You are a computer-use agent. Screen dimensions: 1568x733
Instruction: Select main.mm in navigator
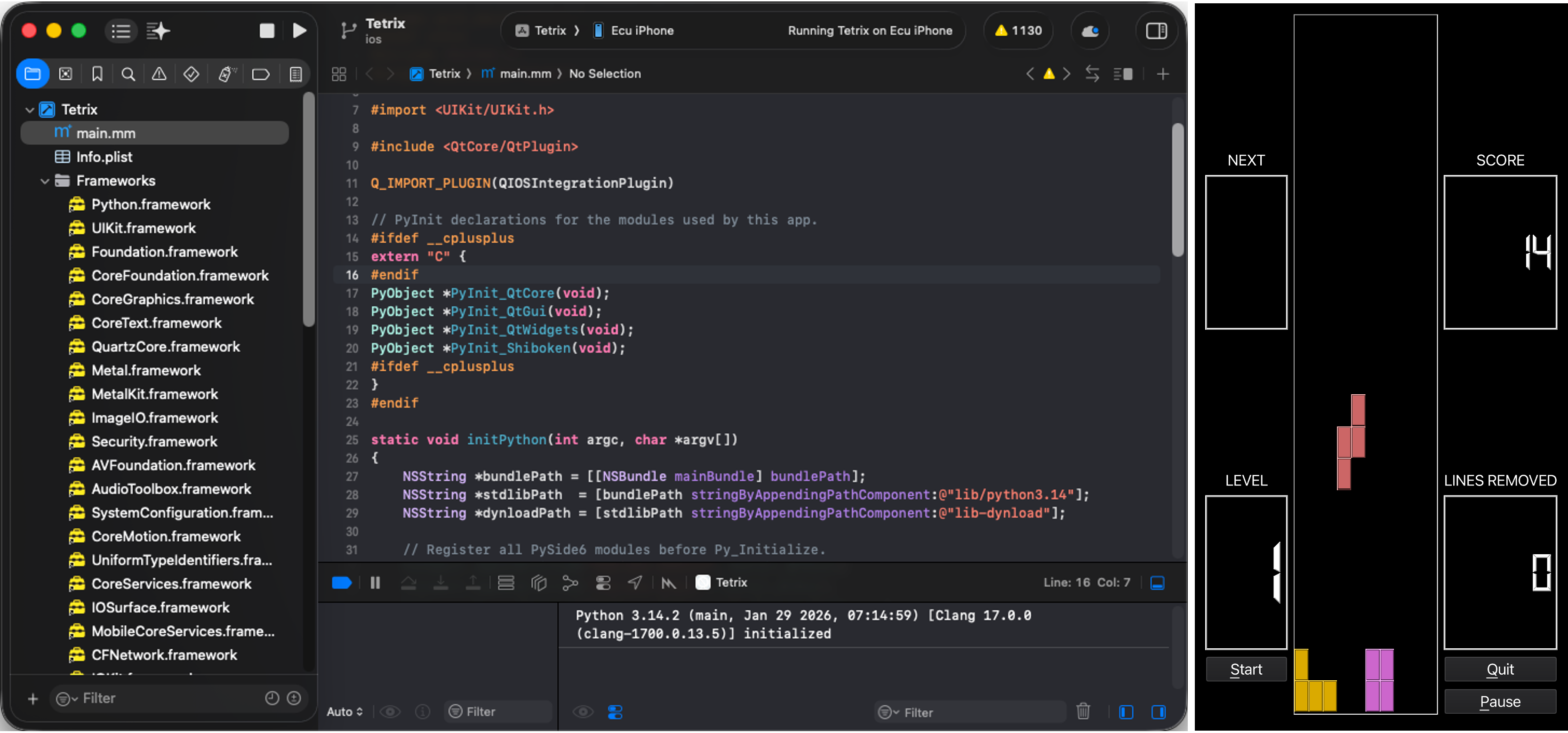(155, 133)
